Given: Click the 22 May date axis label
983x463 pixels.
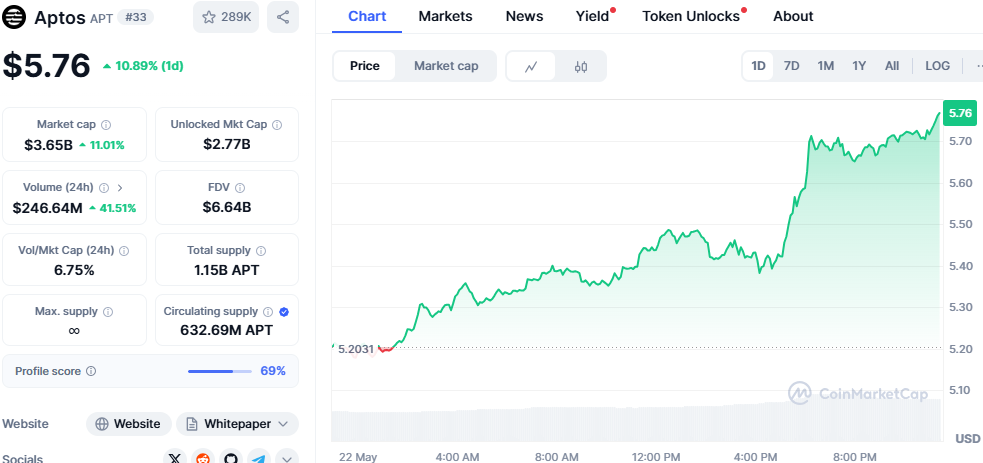Looking at the screenshot, I should click(358, 457).
